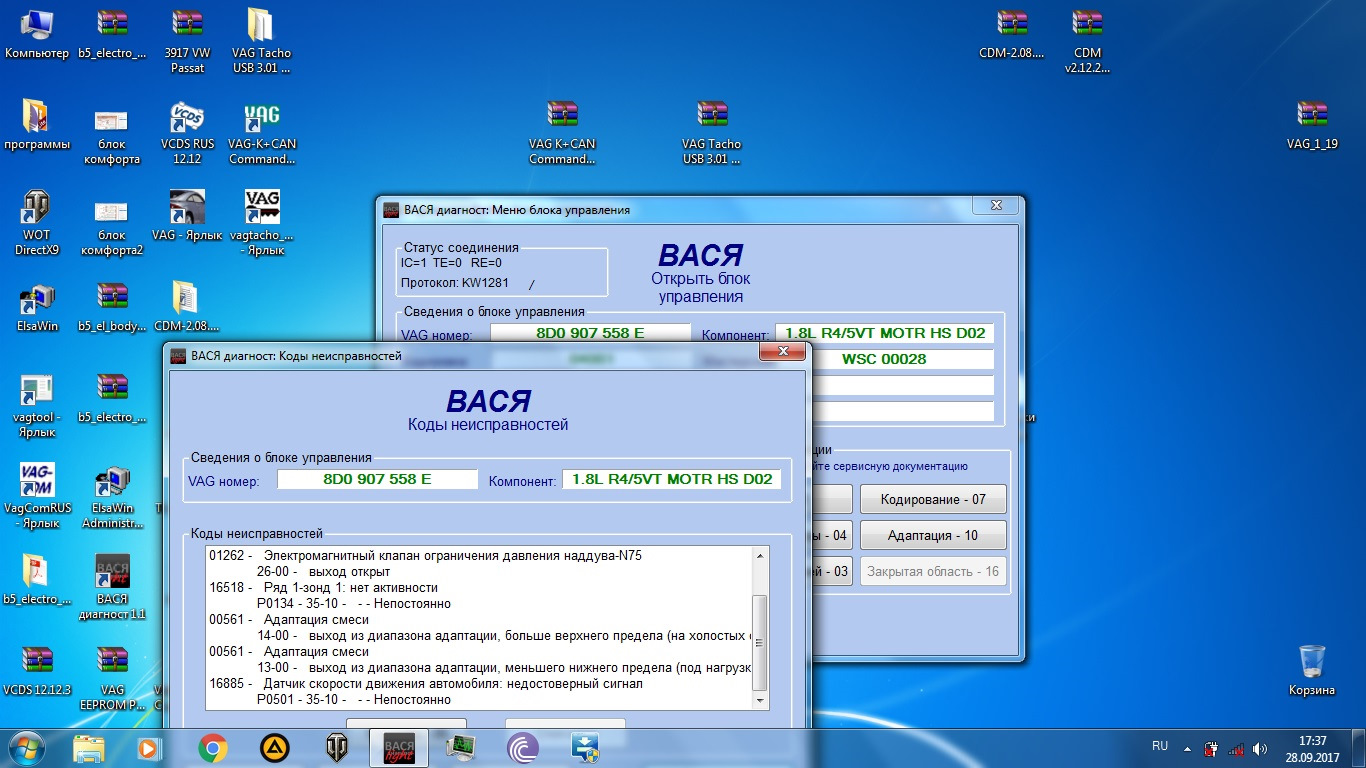
Task: Open the Recycle Bin (Корзина)
Action: tap(1311, 663)
